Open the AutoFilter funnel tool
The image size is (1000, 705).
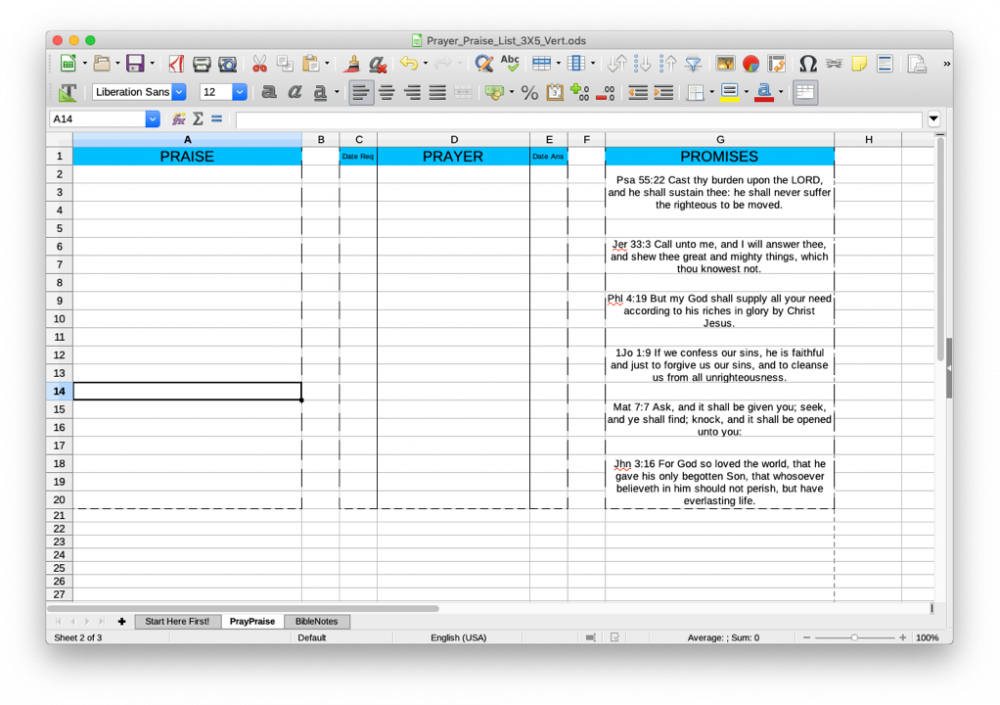click(692, 64)
